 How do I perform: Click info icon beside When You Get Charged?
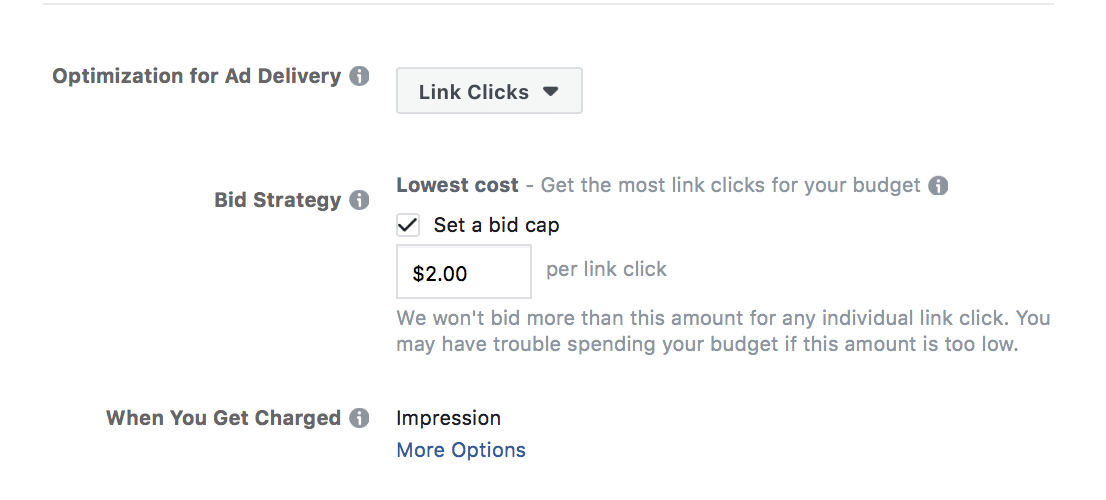pos(359,418)
